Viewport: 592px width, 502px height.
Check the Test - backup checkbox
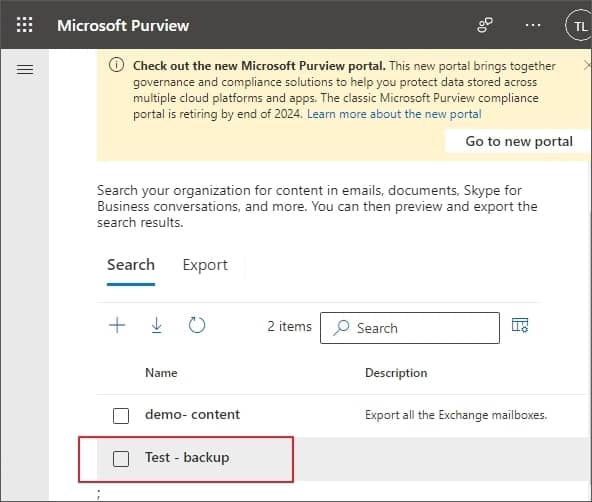pyautogui.click(x=121, y=459)
